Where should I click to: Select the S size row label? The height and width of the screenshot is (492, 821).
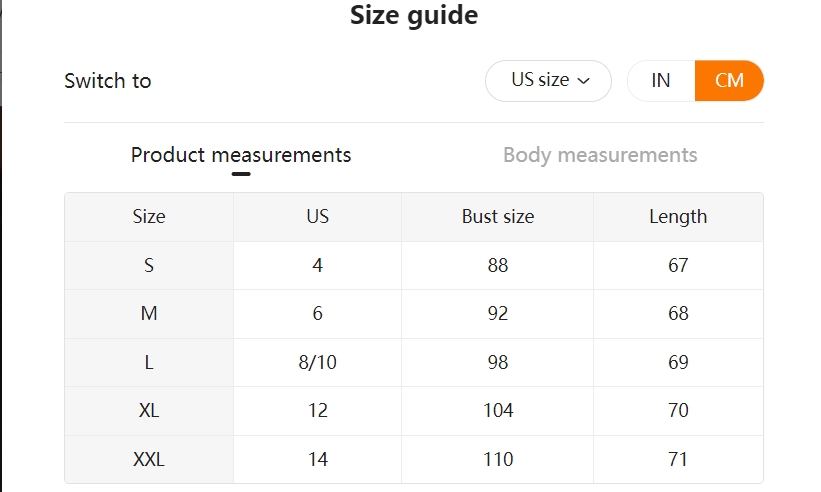pos(149,266)
